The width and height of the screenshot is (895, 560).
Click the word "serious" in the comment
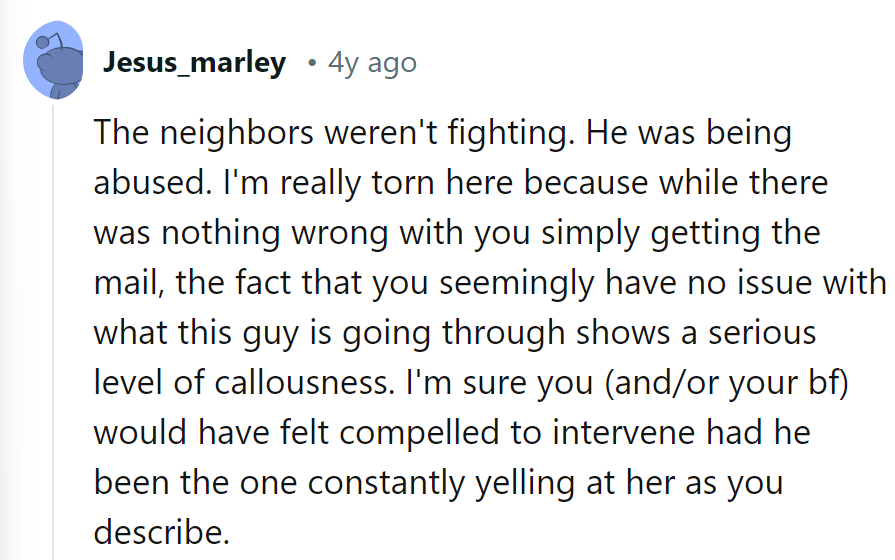pyautogui.click(x=753, y=332)
